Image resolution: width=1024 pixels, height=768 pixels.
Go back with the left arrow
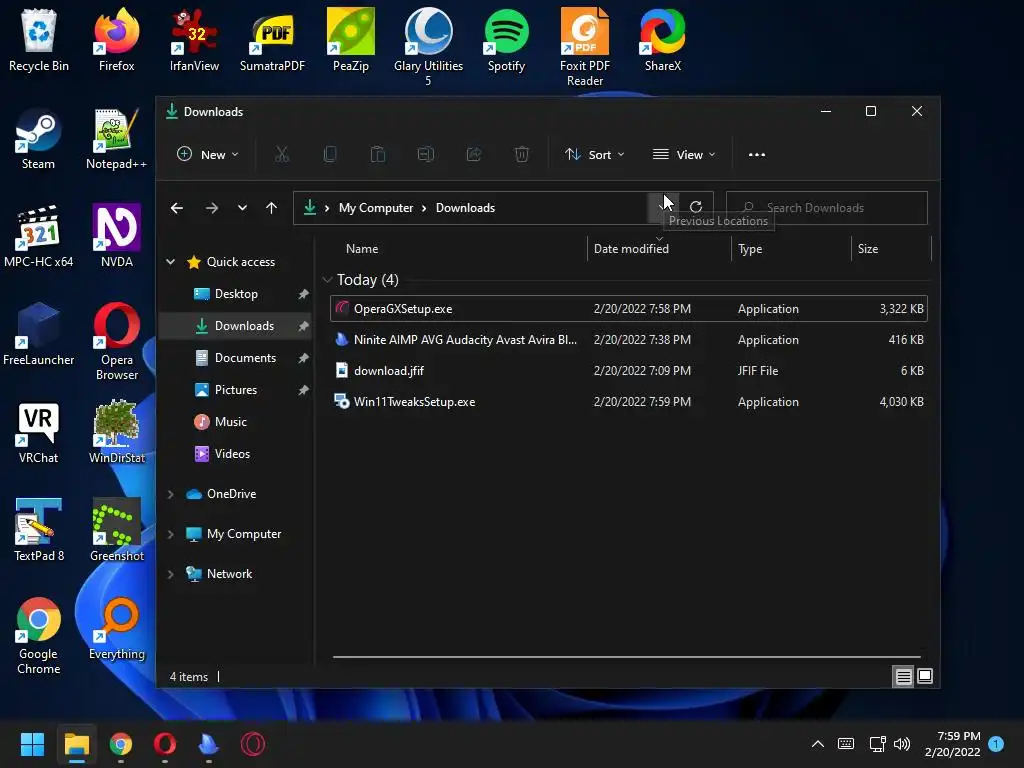tap(177, 208)
